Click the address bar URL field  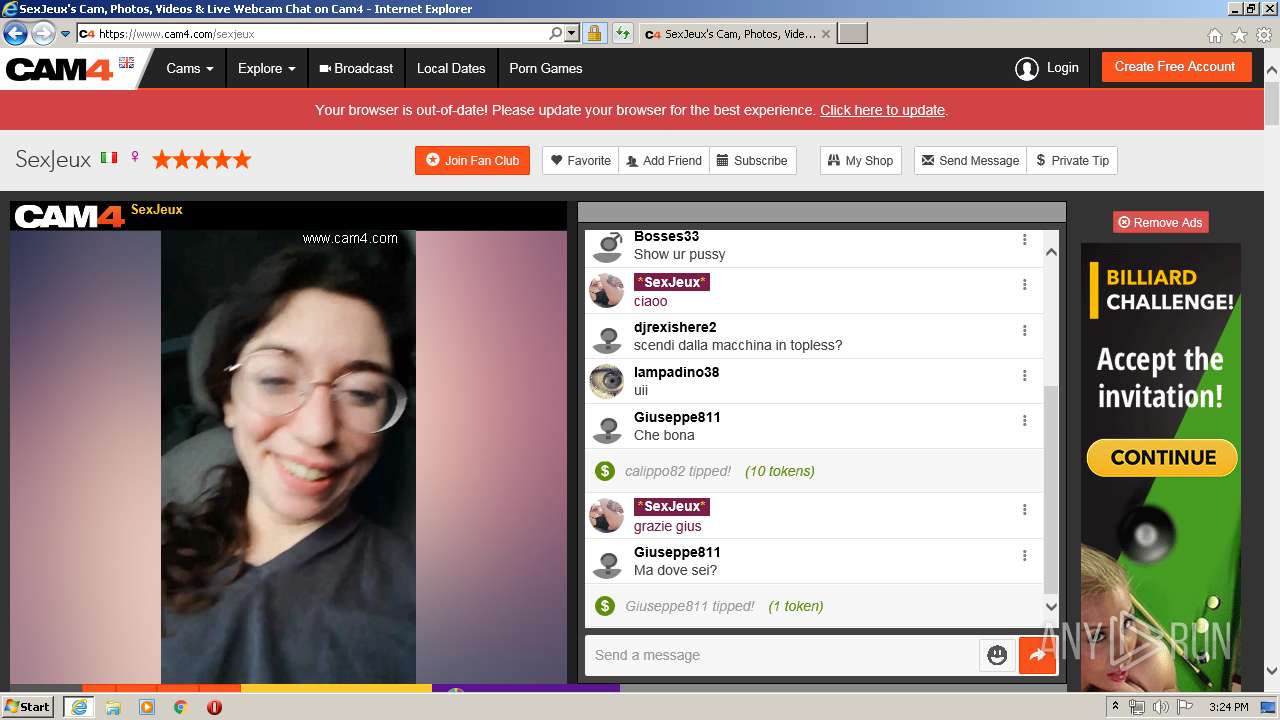point(315,34)
